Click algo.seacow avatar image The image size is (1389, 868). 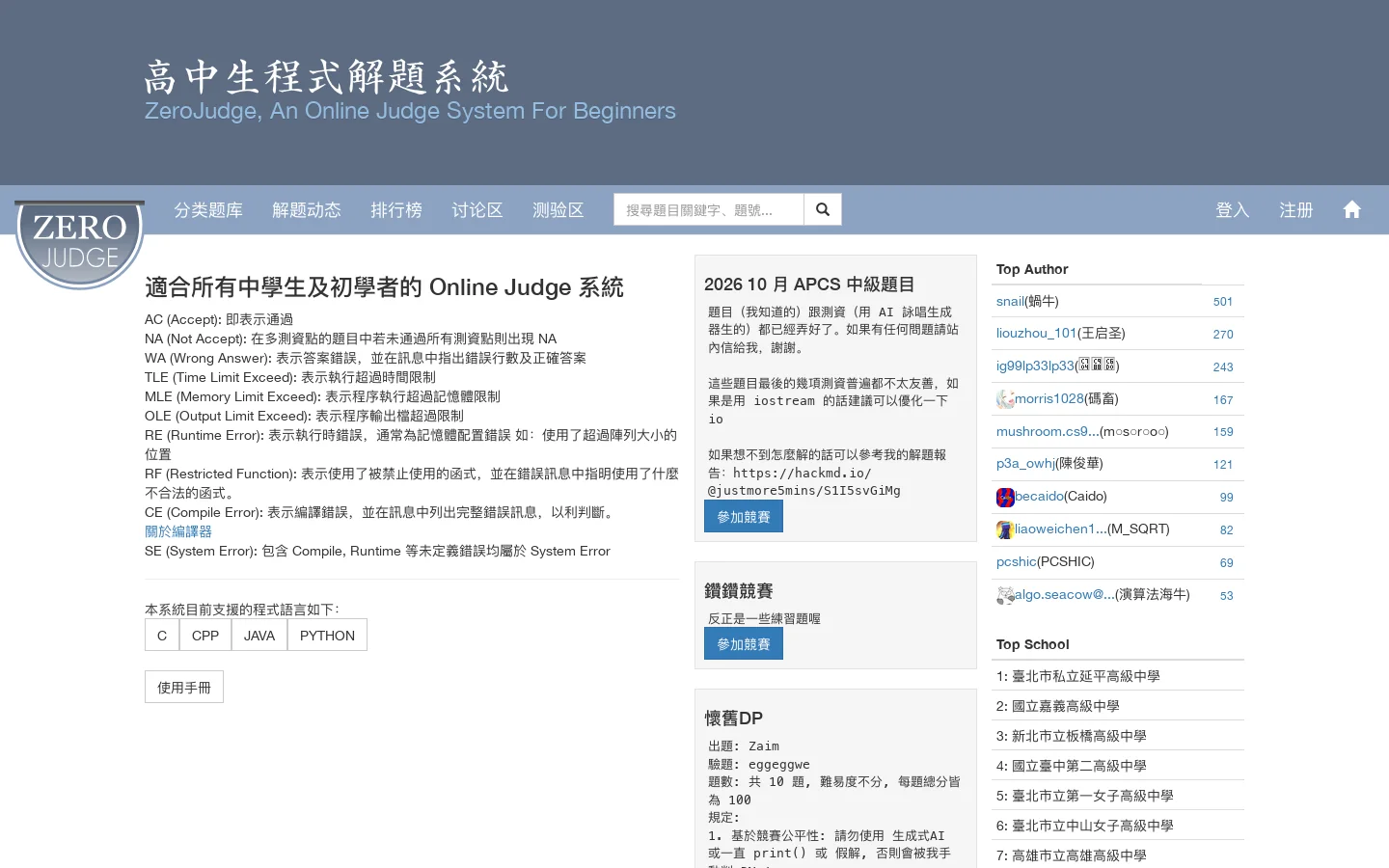(1005, 595)
